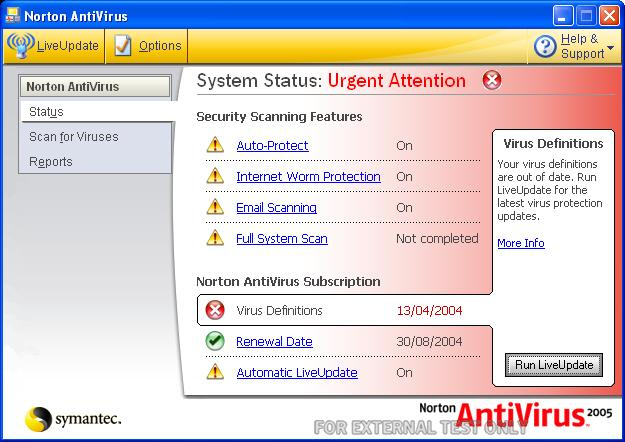Open Reports in the sidebar
625x442 pixels.
point(51,162)
